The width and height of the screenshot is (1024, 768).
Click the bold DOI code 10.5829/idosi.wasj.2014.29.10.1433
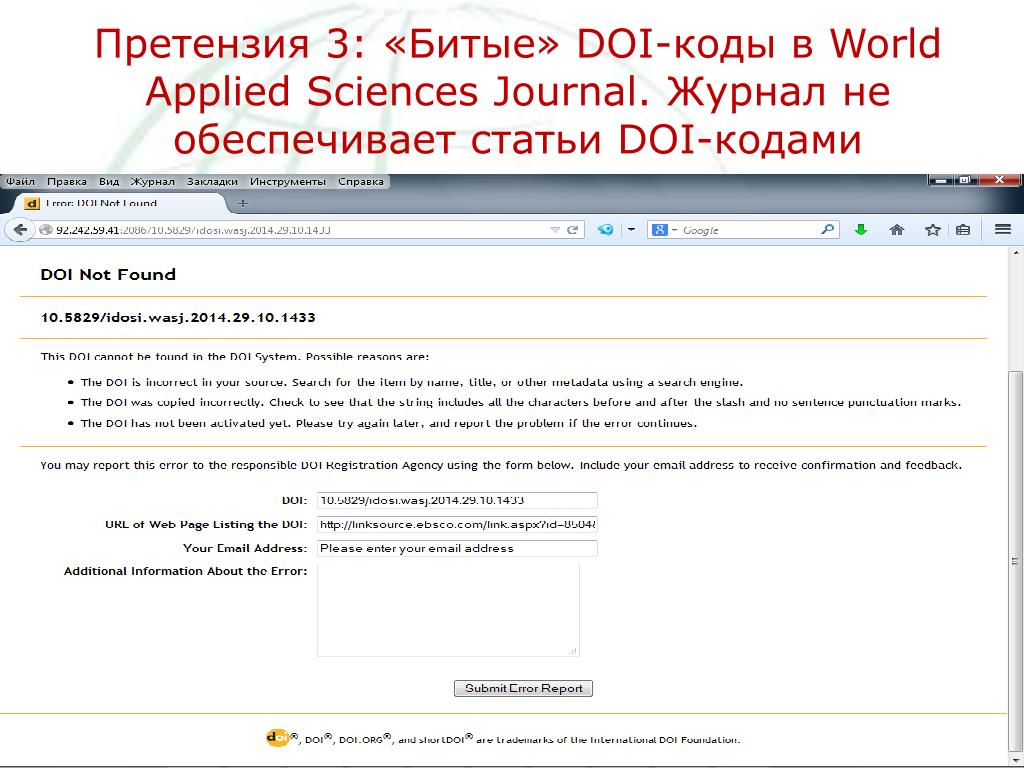178,317
